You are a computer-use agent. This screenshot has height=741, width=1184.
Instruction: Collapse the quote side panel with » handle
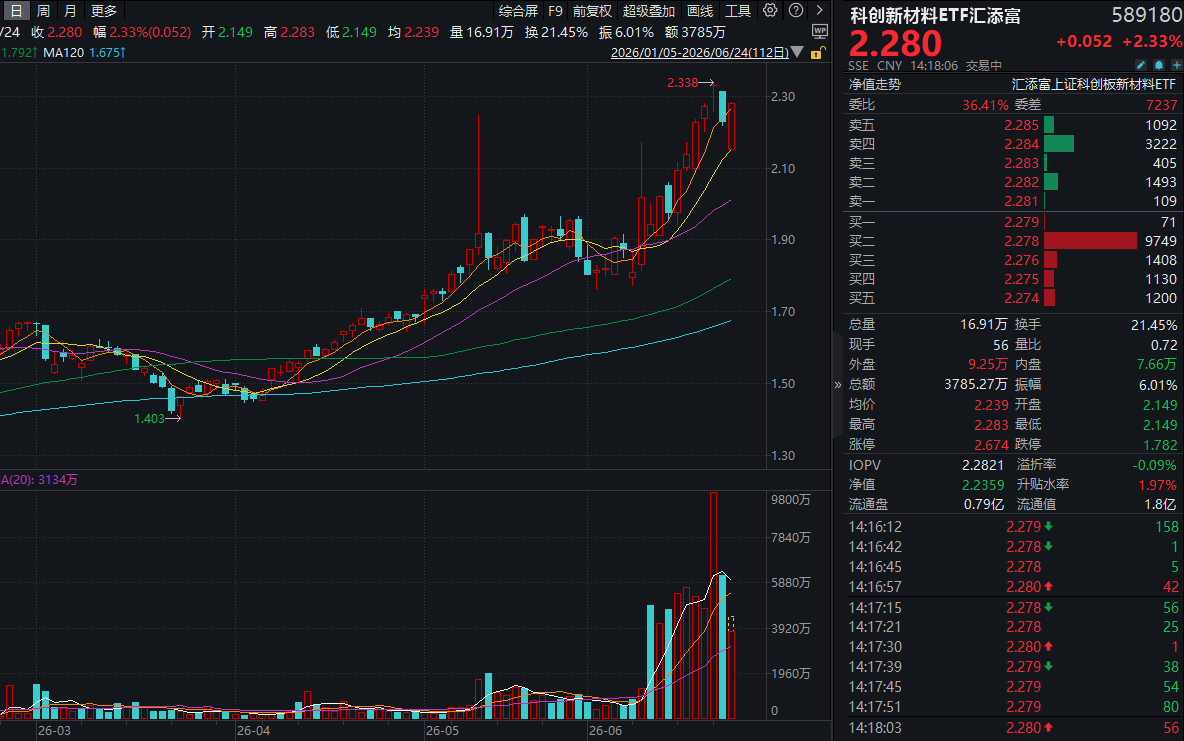[x=837, y=384]
